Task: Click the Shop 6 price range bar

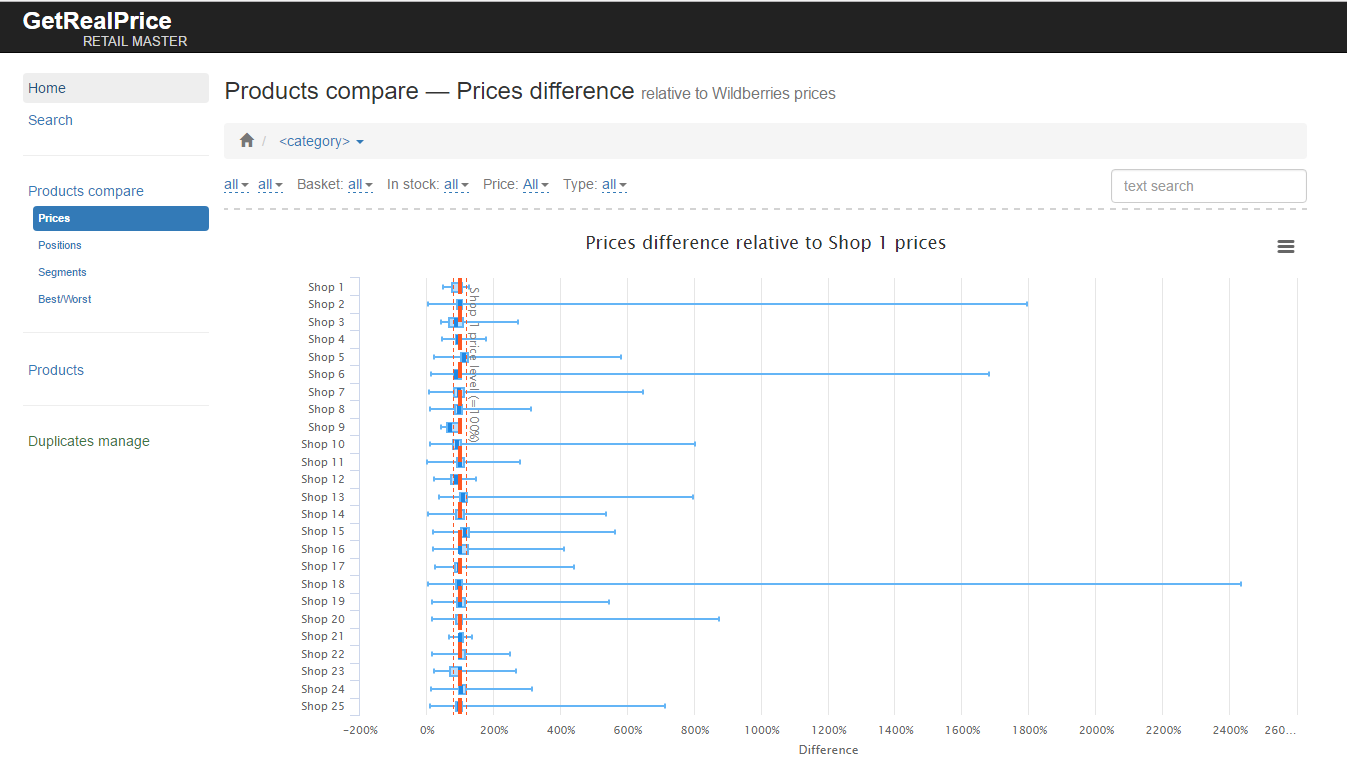Action: point(710,374)
